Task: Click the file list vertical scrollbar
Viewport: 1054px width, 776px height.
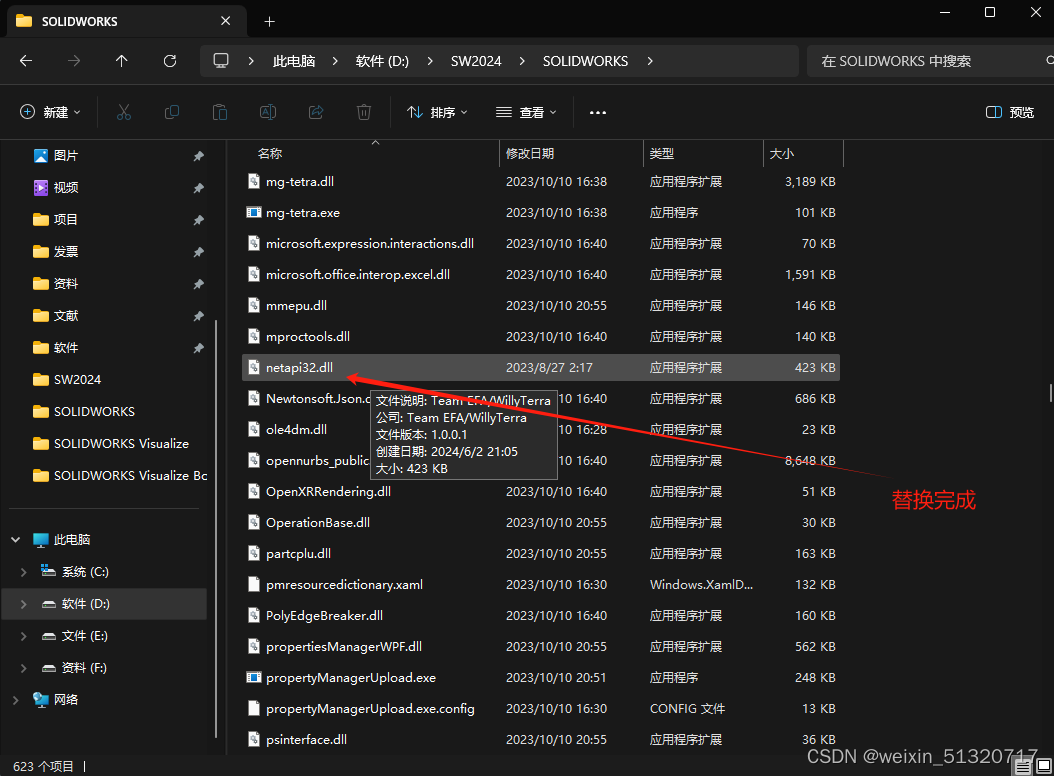Action: pos(1050,393)
